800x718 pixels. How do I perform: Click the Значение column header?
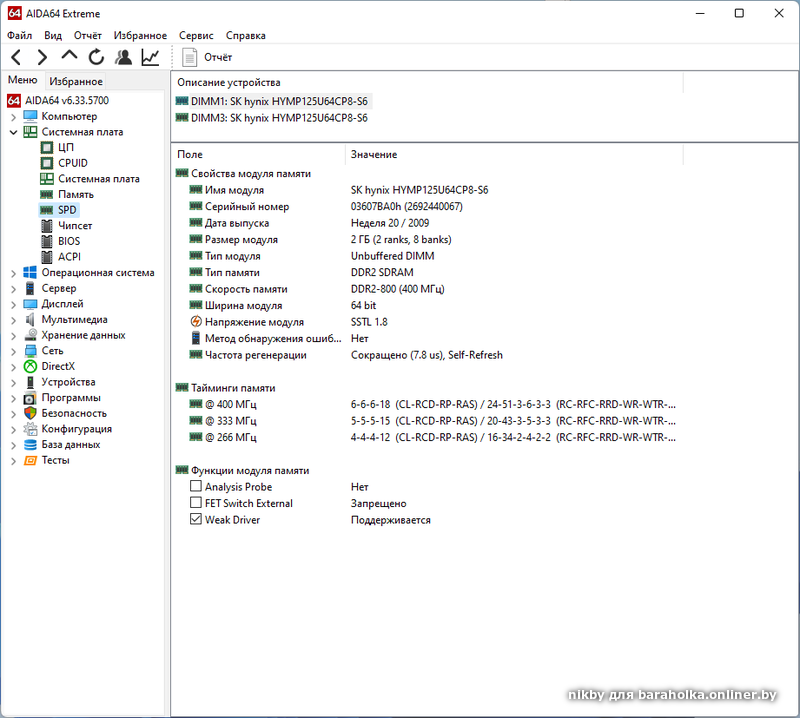point(514,154)
